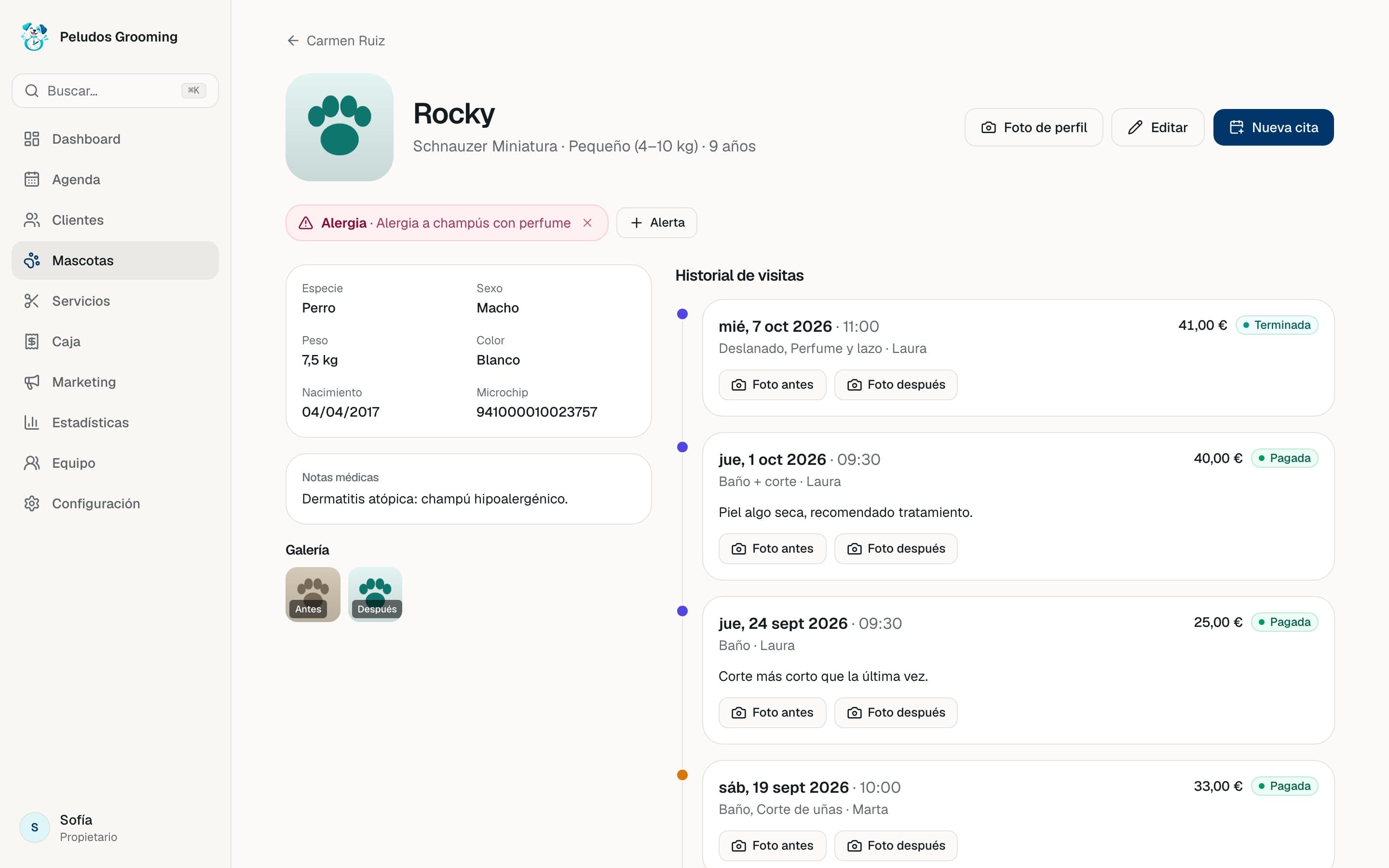Screen dimensions: 1389x868
Task: Add Foto después for 7 oct visit
Action: [896, 385]
